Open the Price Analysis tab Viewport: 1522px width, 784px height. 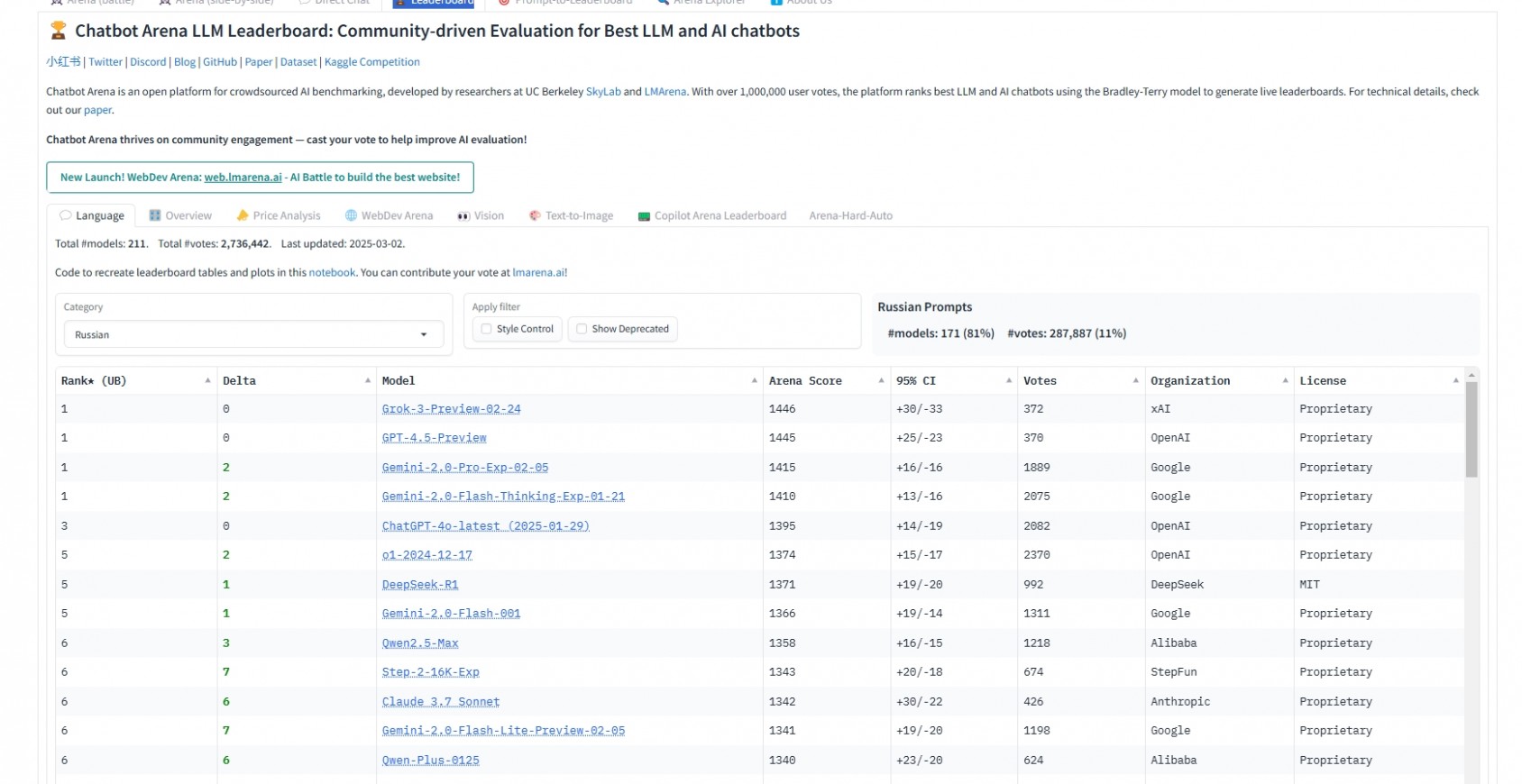point(278,216)
